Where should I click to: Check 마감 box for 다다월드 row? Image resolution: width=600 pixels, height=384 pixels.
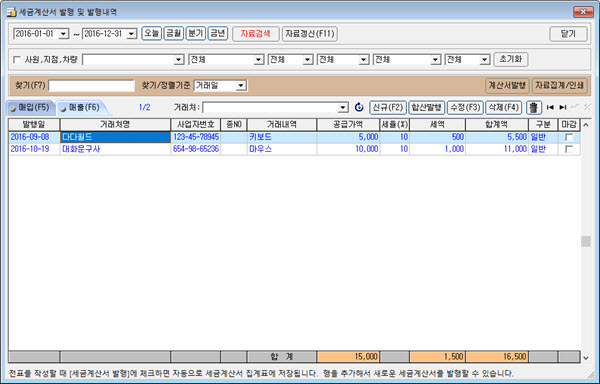pos(569,137)
